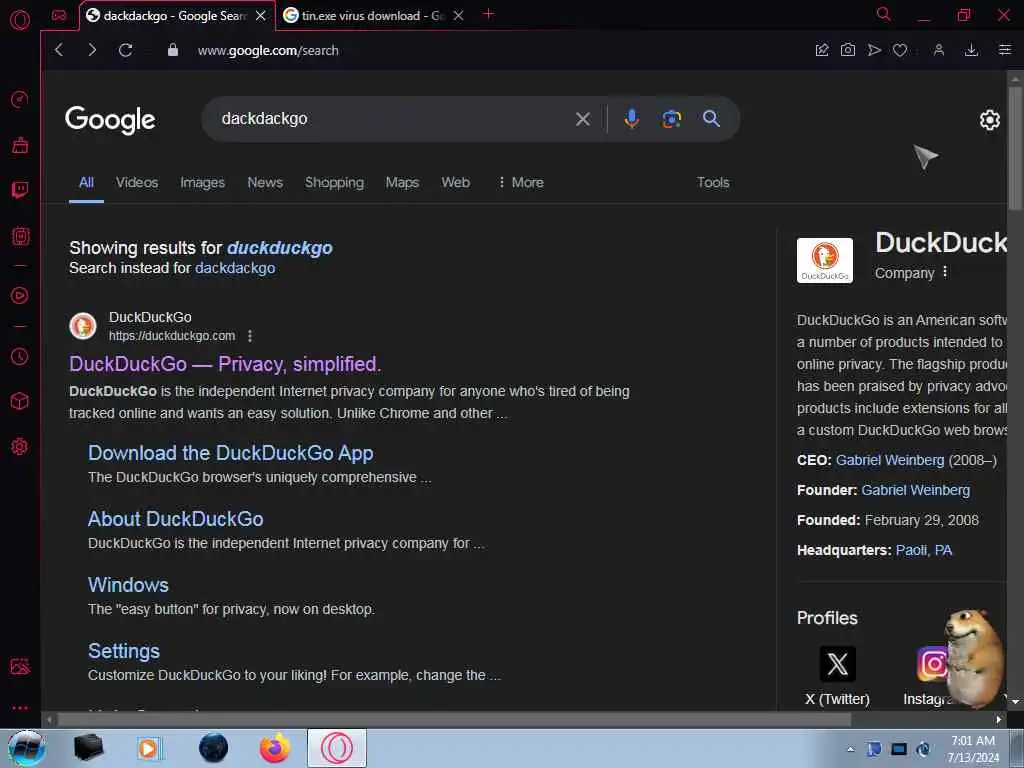This screenshot has height=768, width=1024.
Task: Switch to tin.exe virus download tab
Action: coord(373,16)
